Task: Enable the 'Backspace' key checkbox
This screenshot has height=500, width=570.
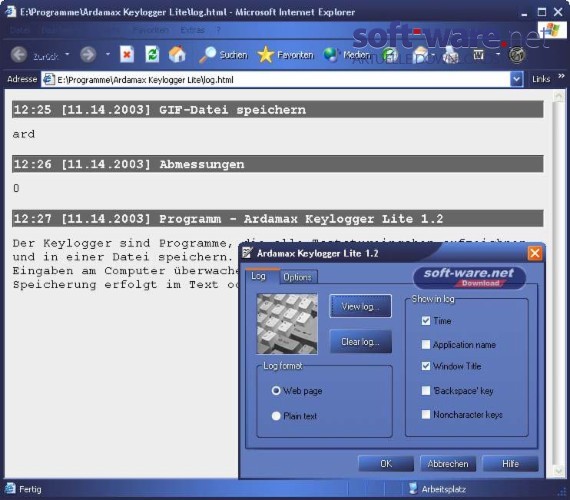Action: (426, 391)
